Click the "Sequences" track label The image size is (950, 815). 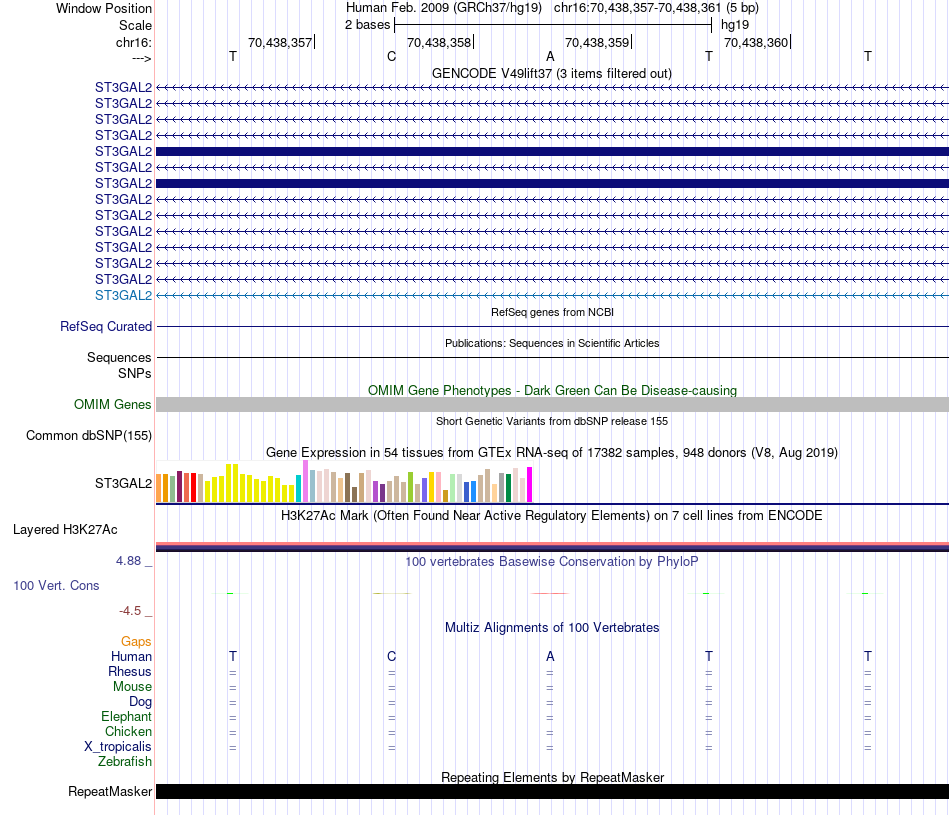pos(119,358)
